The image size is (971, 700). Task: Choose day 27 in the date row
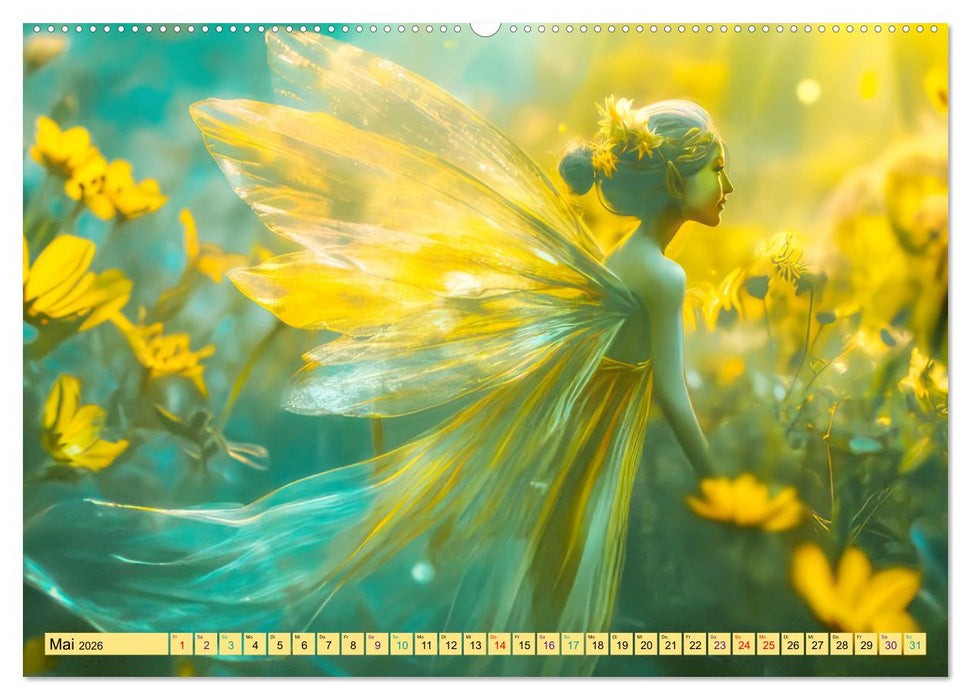point(817,645)
